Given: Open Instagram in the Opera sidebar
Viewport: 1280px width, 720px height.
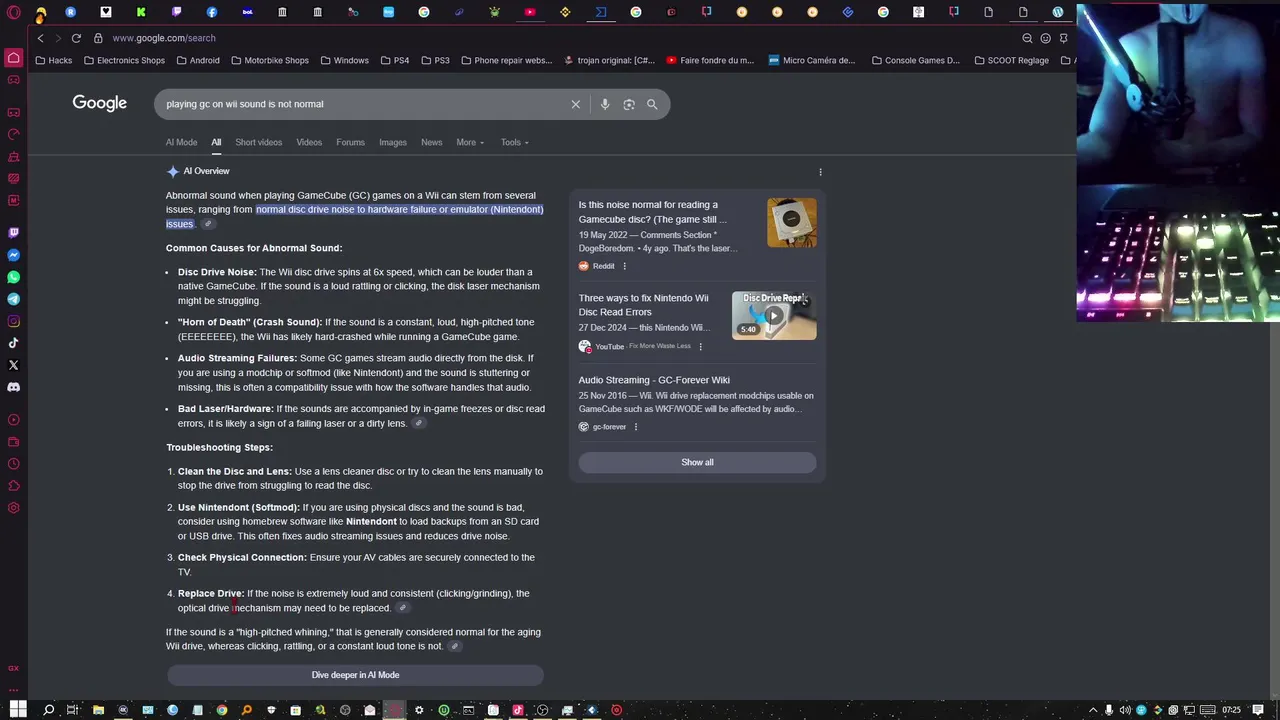Looking at the screenshot, I should pyautogui.click(x=14, y=321).
